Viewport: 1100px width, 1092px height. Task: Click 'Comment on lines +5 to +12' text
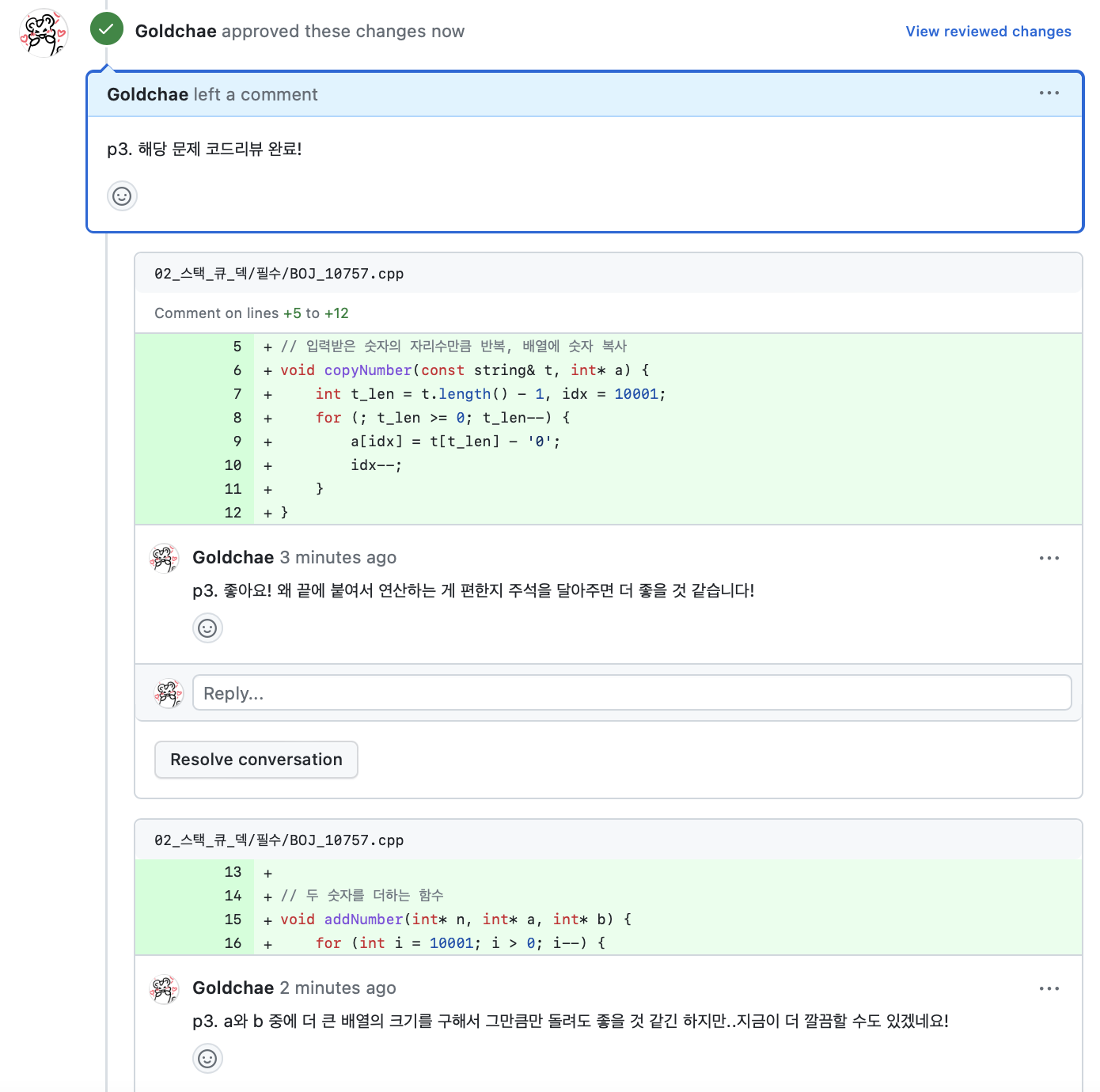pos(252,313)
